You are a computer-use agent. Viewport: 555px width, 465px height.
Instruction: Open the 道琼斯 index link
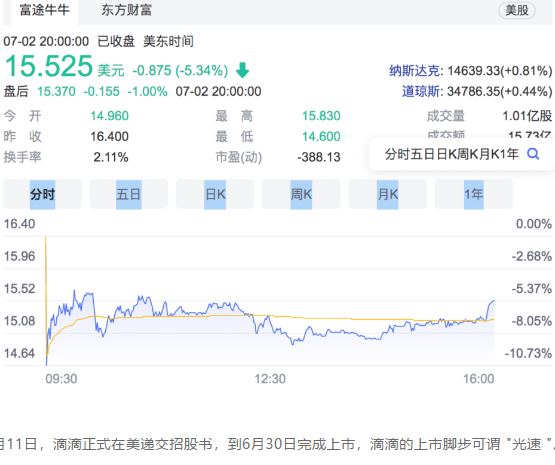(x=421, y=91)
